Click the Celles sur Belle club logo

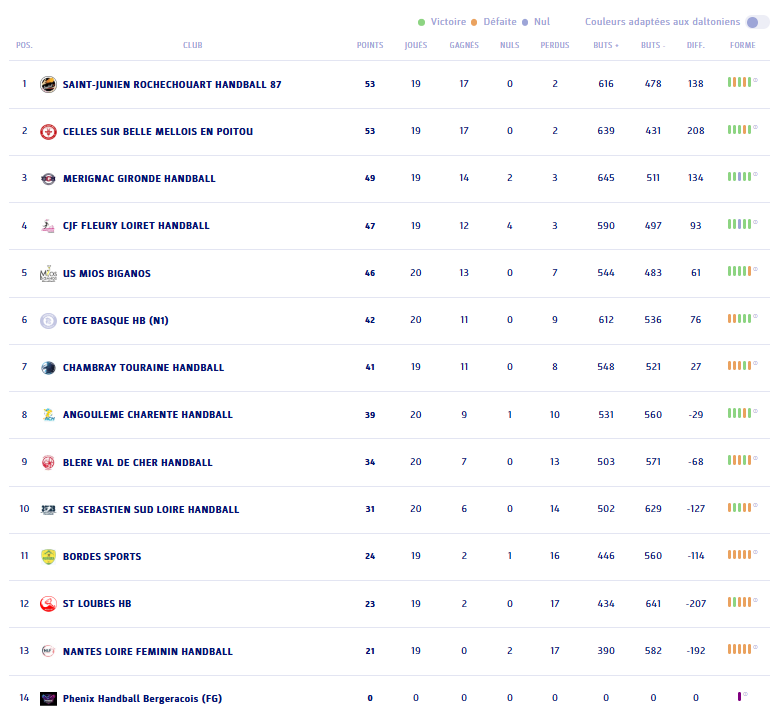[48, 131]
